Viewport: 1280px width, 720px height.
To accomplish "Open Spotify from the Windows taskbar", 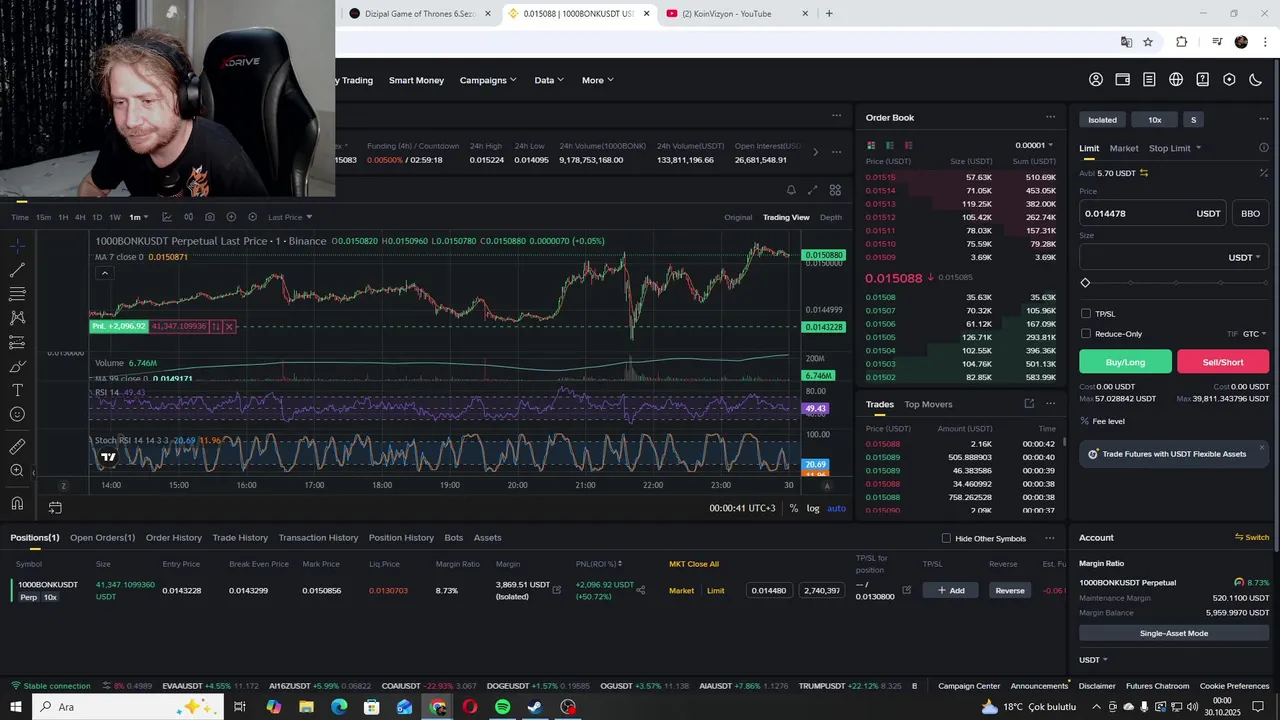I will (502, 707).
